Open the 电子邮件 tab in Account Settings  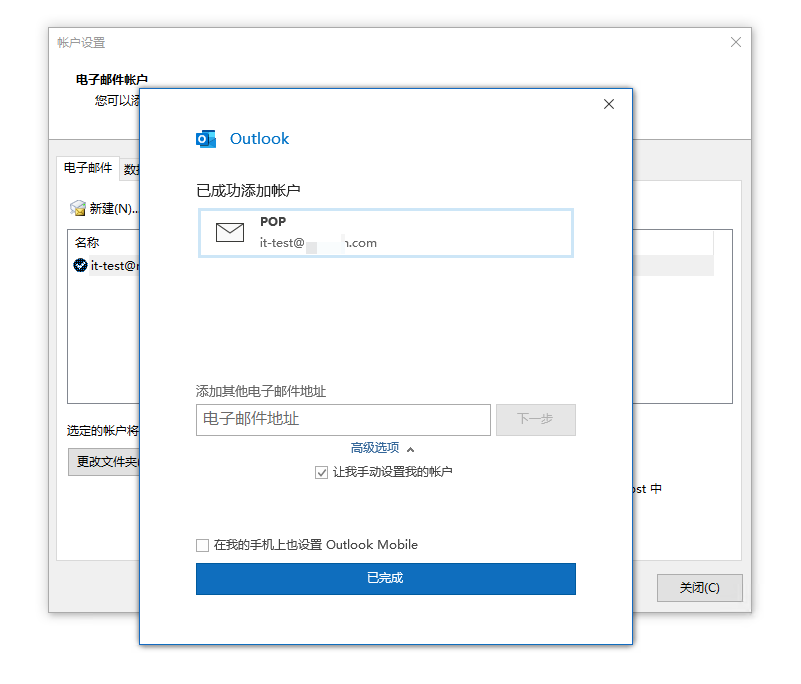[88, 168]
